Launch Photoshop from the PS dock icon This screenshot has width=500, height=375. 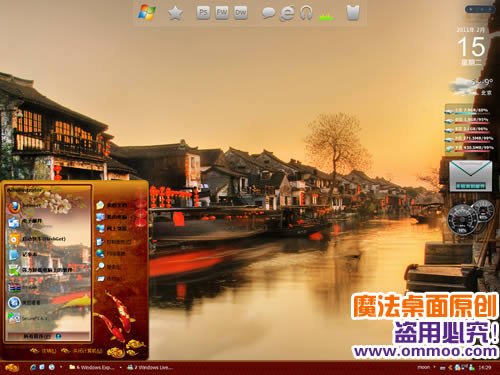point(203,13)
